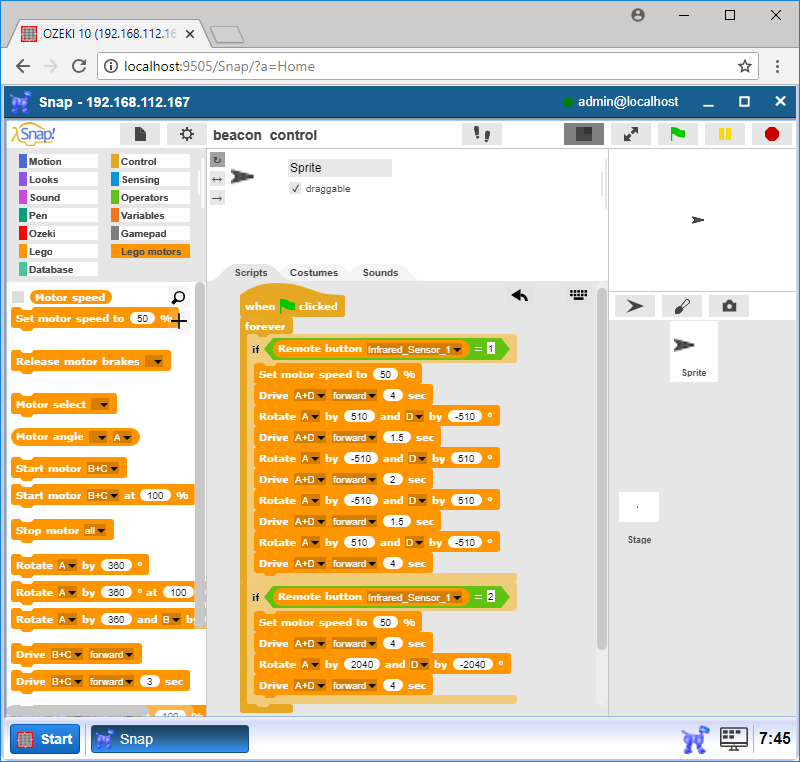Select the Lego motors category

click(150, 251)
